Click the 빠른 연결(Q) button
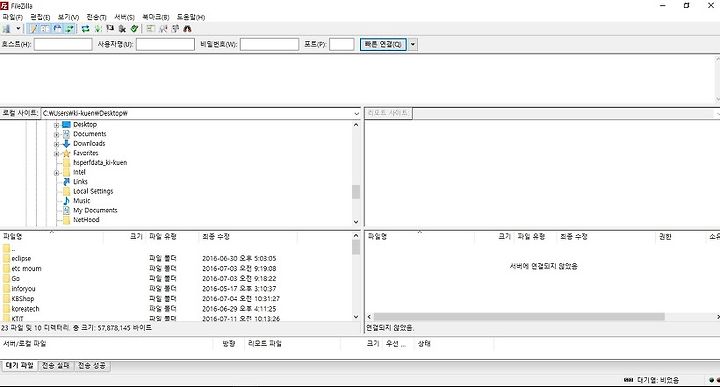Screen dimensions: 720x387 383,45
